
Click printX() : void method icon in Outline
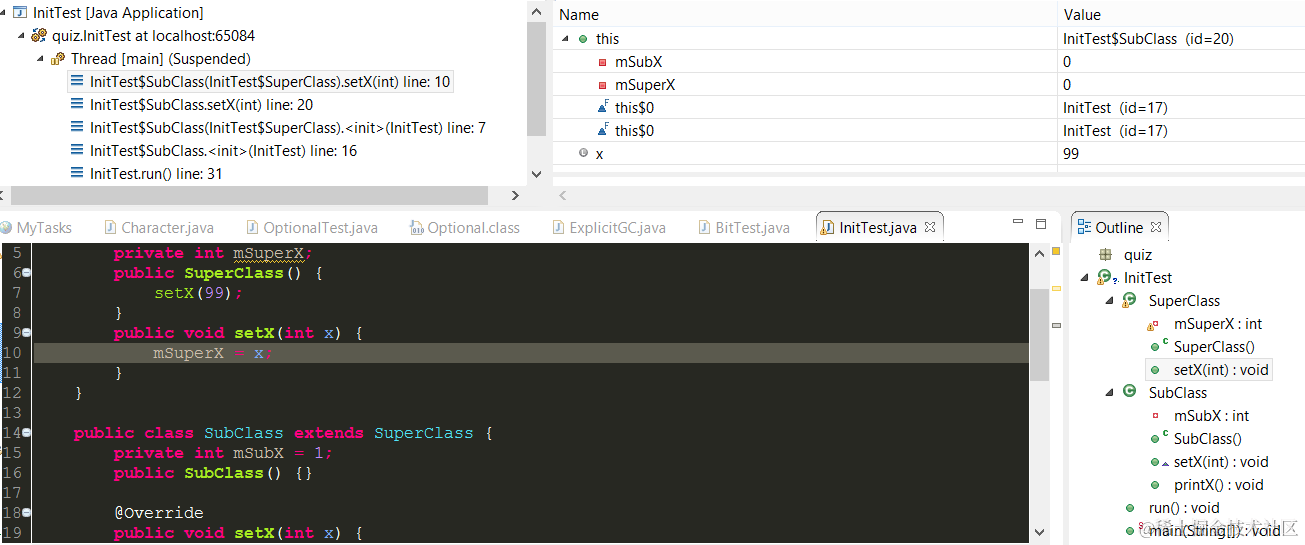tap(1155, 485)
